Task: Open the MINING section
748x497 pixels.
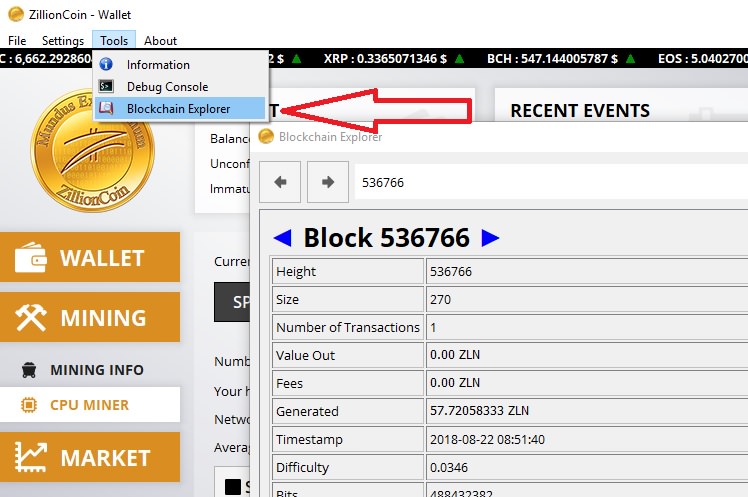Action: [90, 317]
